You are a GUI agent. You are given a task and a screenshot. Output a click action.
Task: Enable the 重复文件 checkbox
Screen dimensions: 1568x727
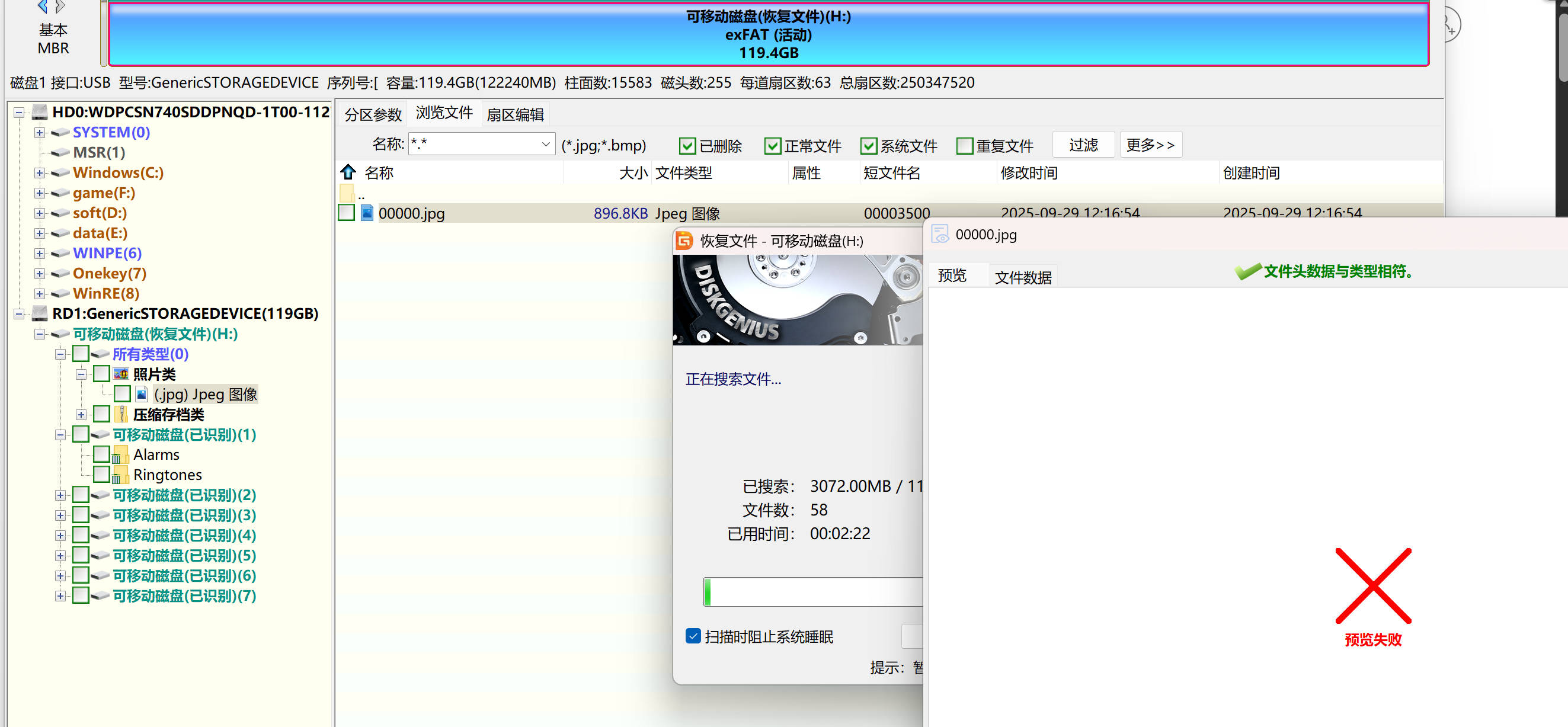pyautogui.click(x=964, y=146)
